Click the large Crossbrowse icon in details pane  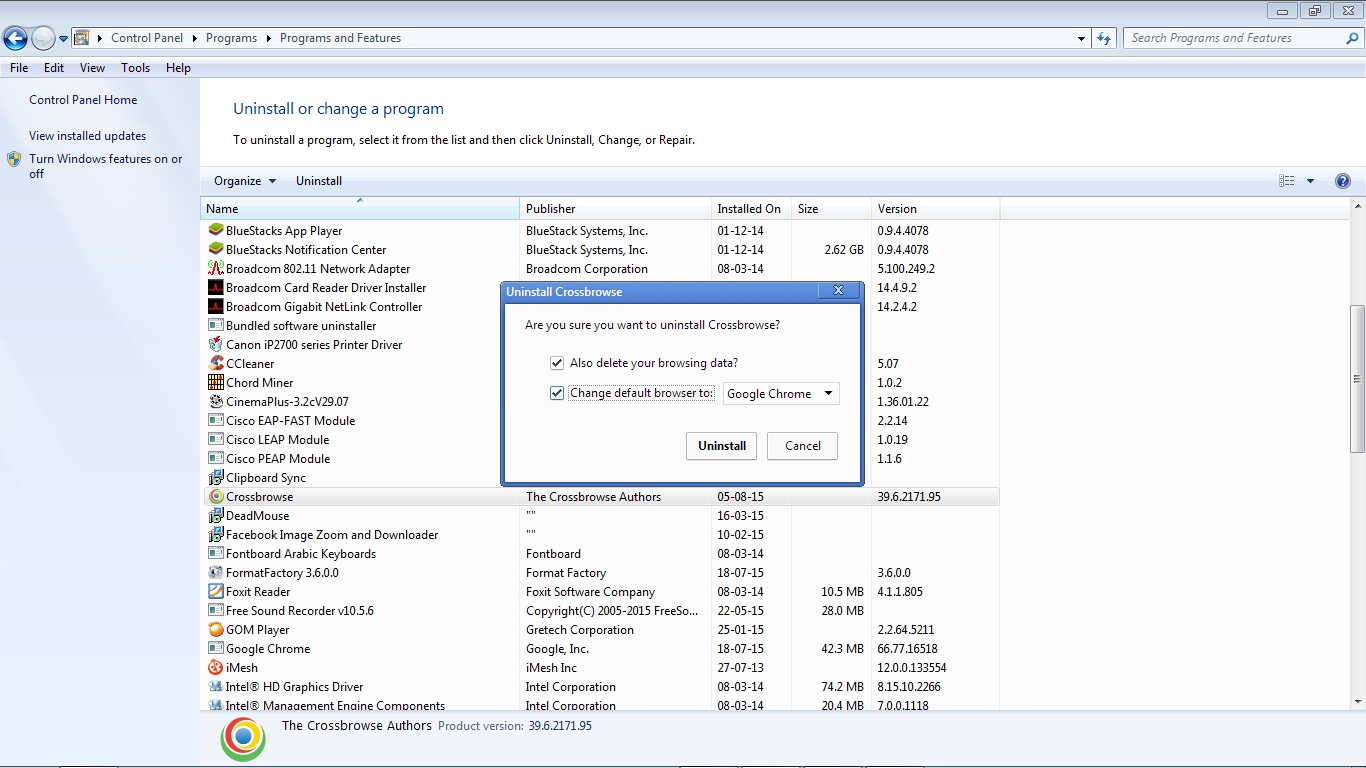pos(243,739)
